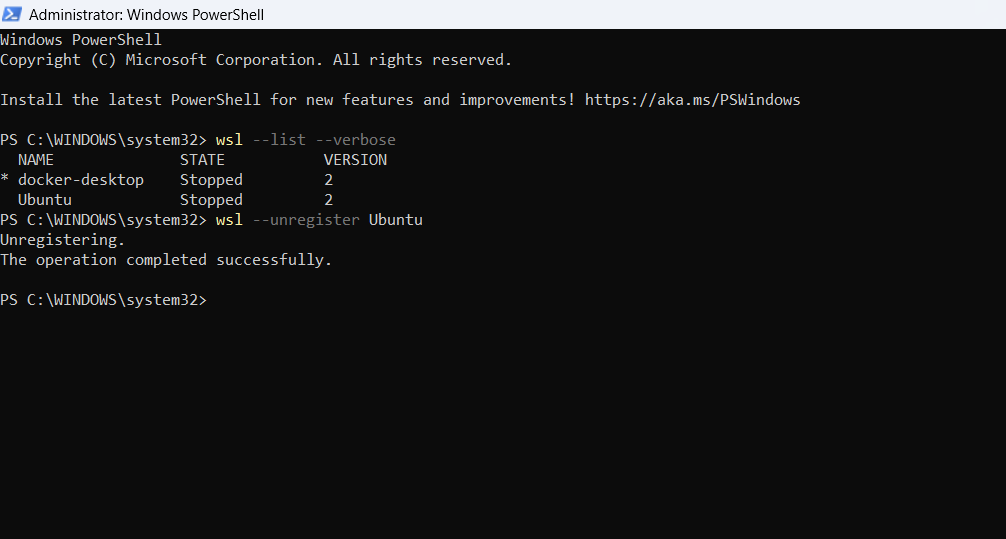Click Ubuntu in the unregister command
Image resolution: width=1006 pixels, height=539 pixels.
point(395,220)
